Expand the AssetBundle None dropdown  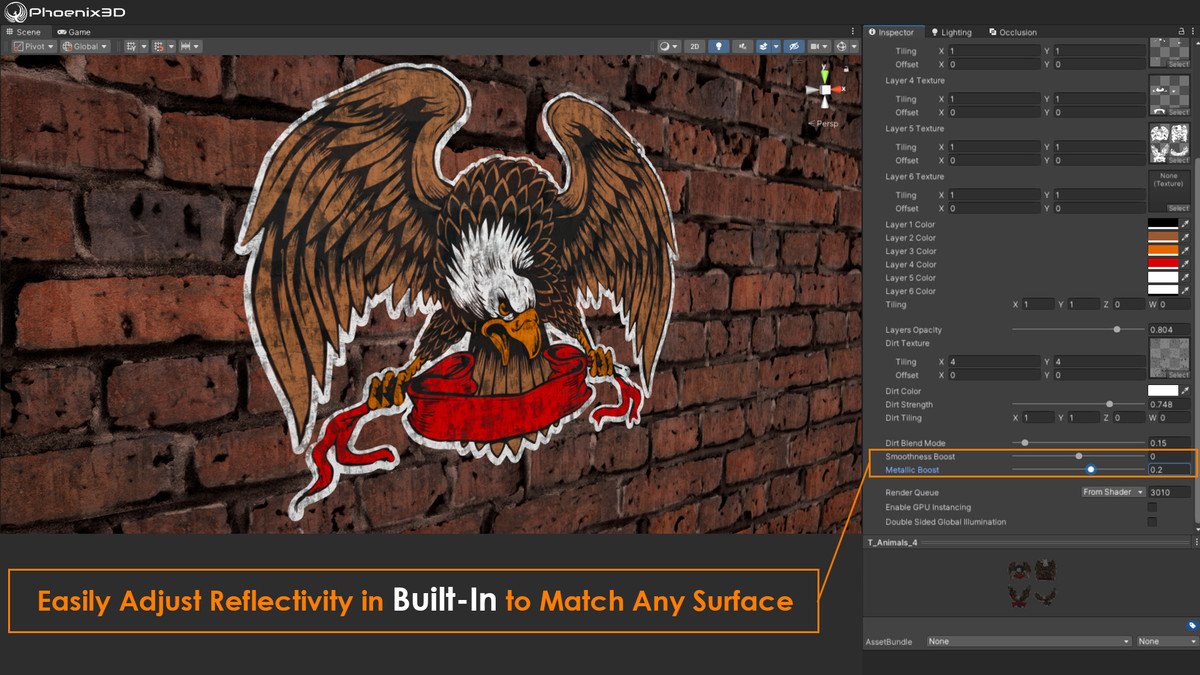coord(1028,641)
